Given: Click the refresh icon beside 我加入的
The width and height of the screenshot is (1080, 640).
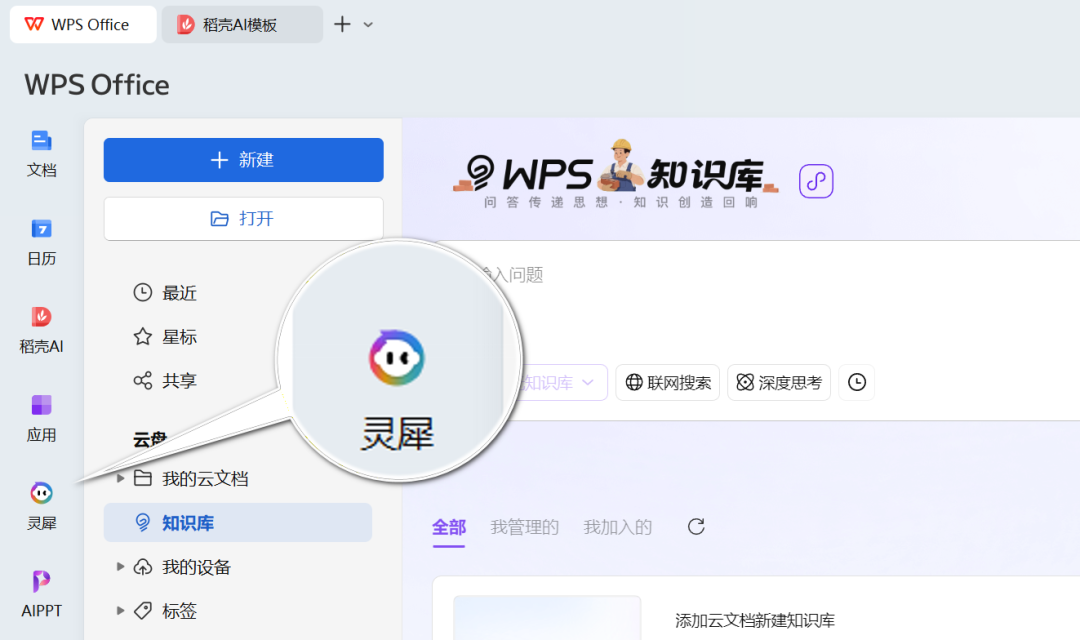Looking at the screenshot, I should [696, 527].
